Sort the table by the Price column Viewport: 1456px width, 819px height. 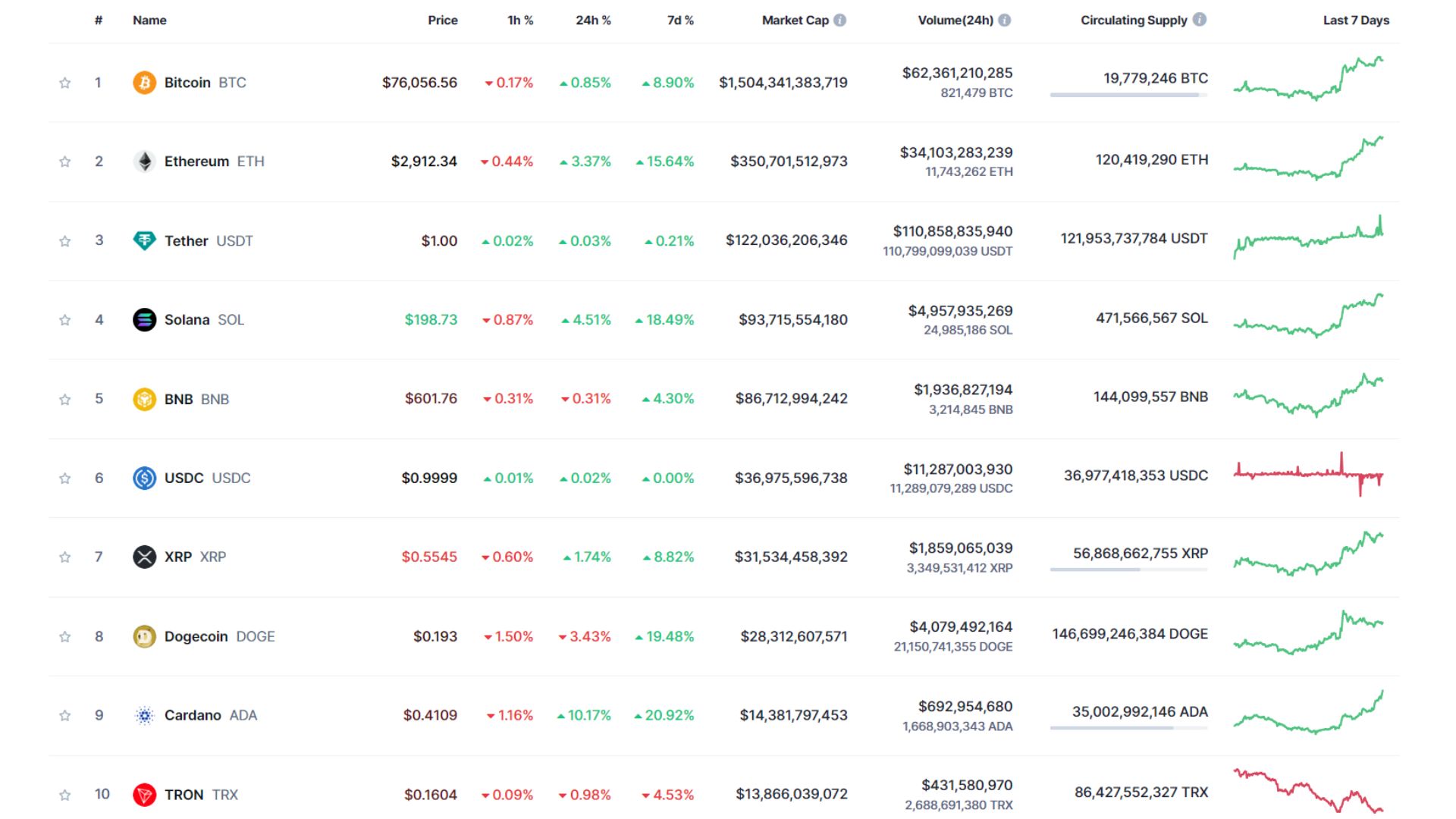coord(442,20)
